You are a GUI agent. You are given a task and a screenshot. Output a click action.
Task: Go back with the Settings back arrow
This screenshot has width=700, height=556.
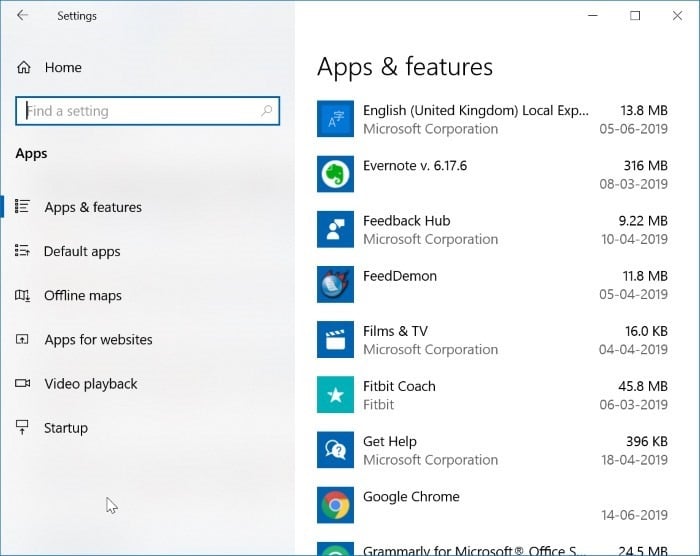pyautogui.click(x=22, y=16)
